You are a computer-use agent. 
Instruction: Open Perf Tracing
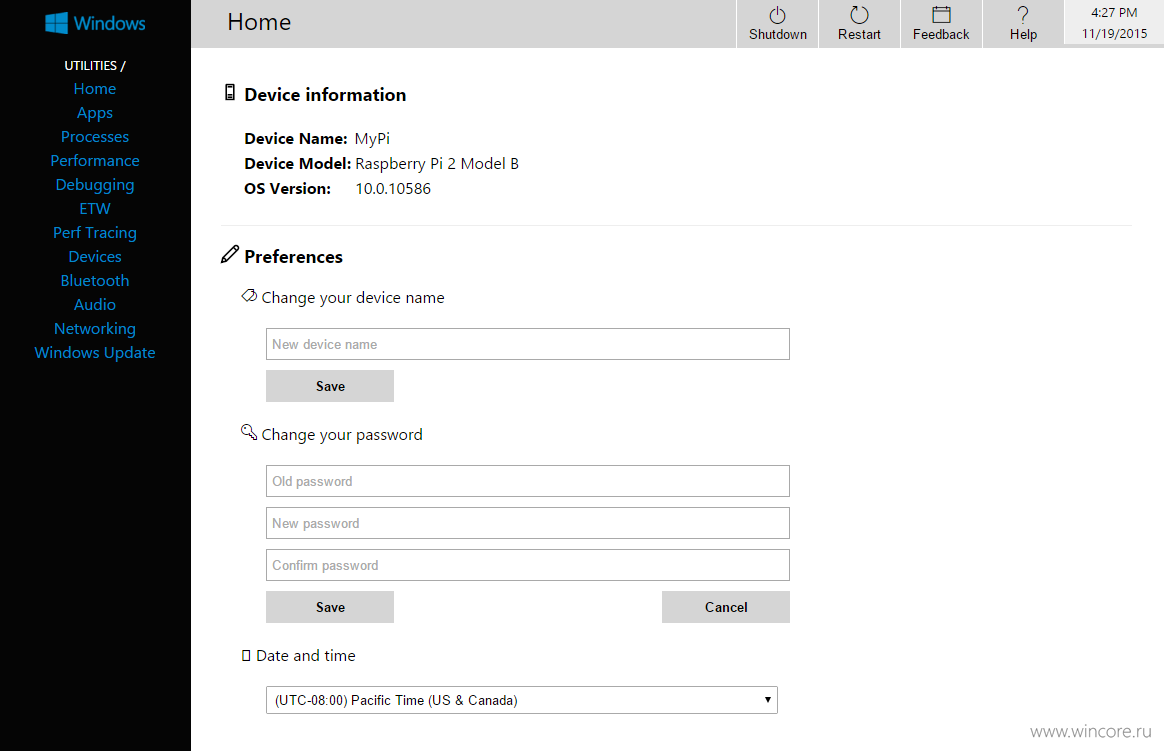[x=95, y=233]
